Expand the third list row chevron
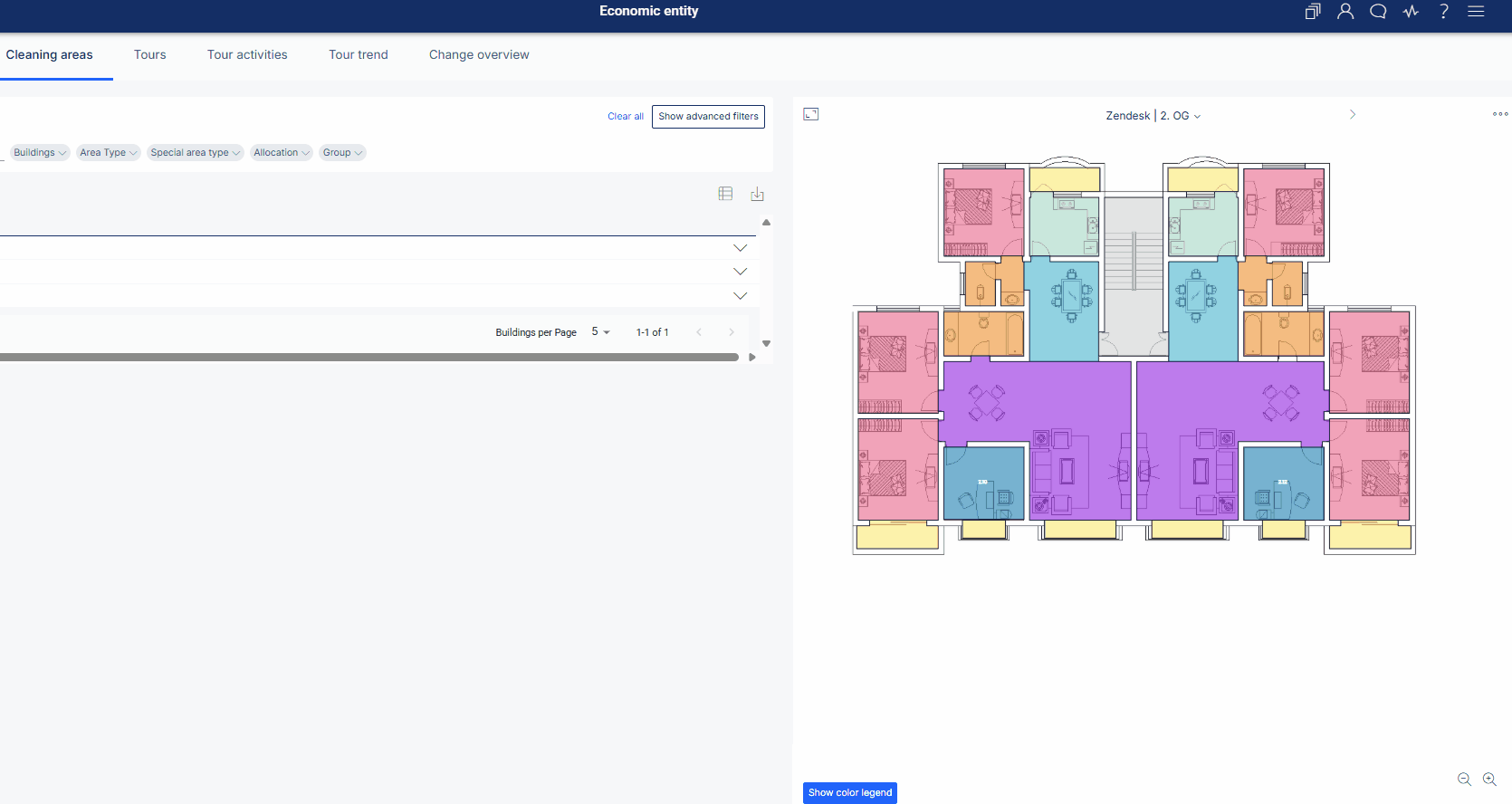Viewport: 1512px width, 804px height. [x=740, y=296]
